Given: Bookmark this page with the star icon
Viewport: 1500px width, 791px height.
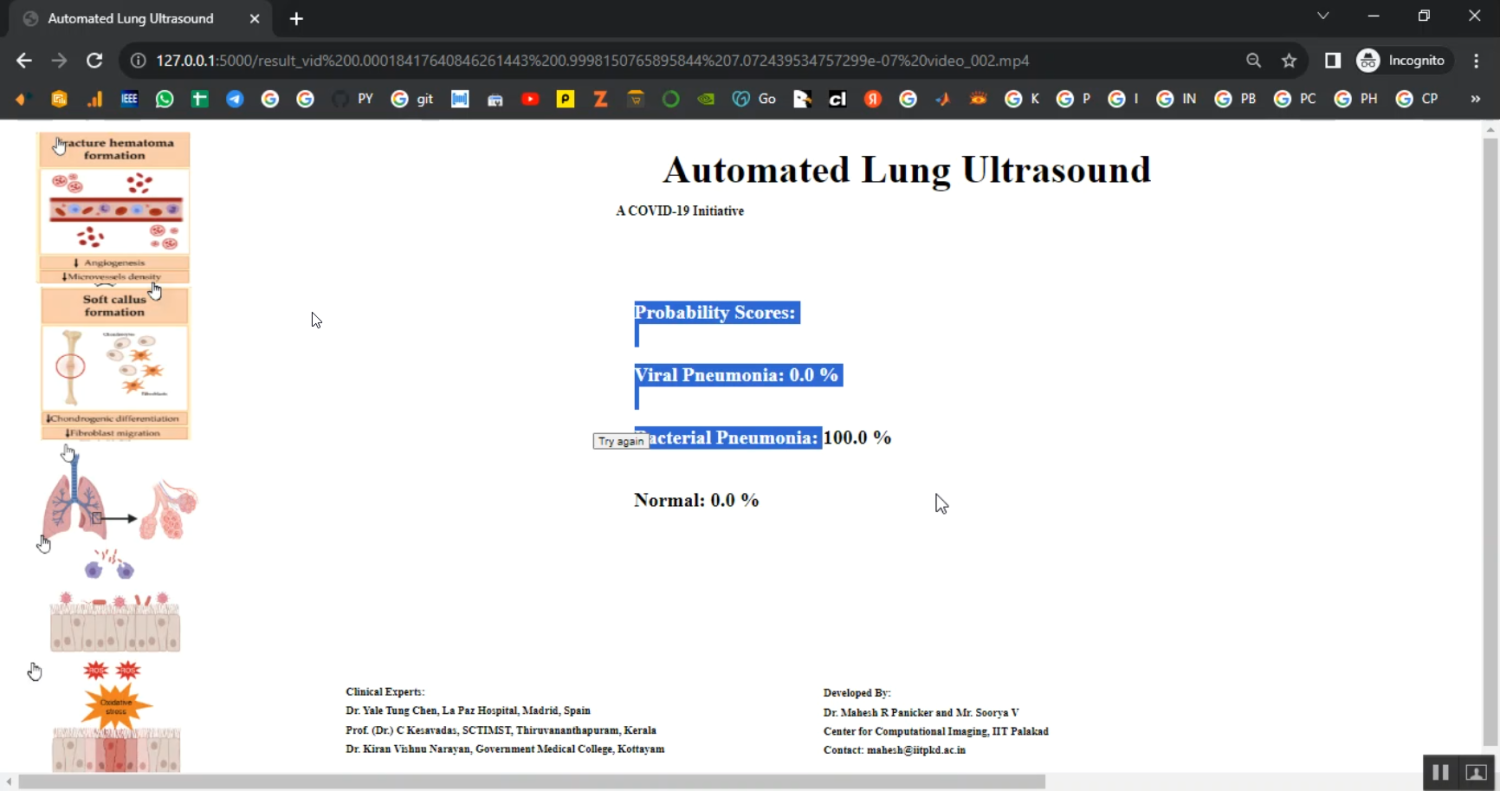Looking at the screenshot, I should click(x=1289, y=61).
